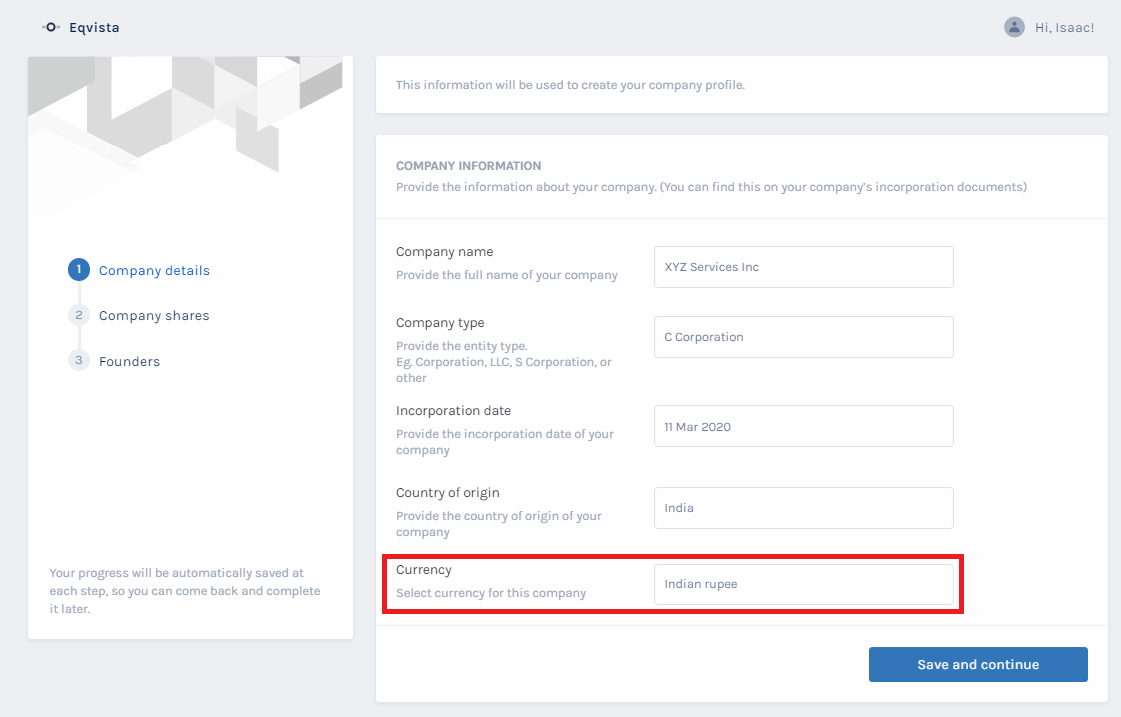Click the Company name label
Image resolution: width=1121 pixels, height=717 pixels.
(445, 252)
